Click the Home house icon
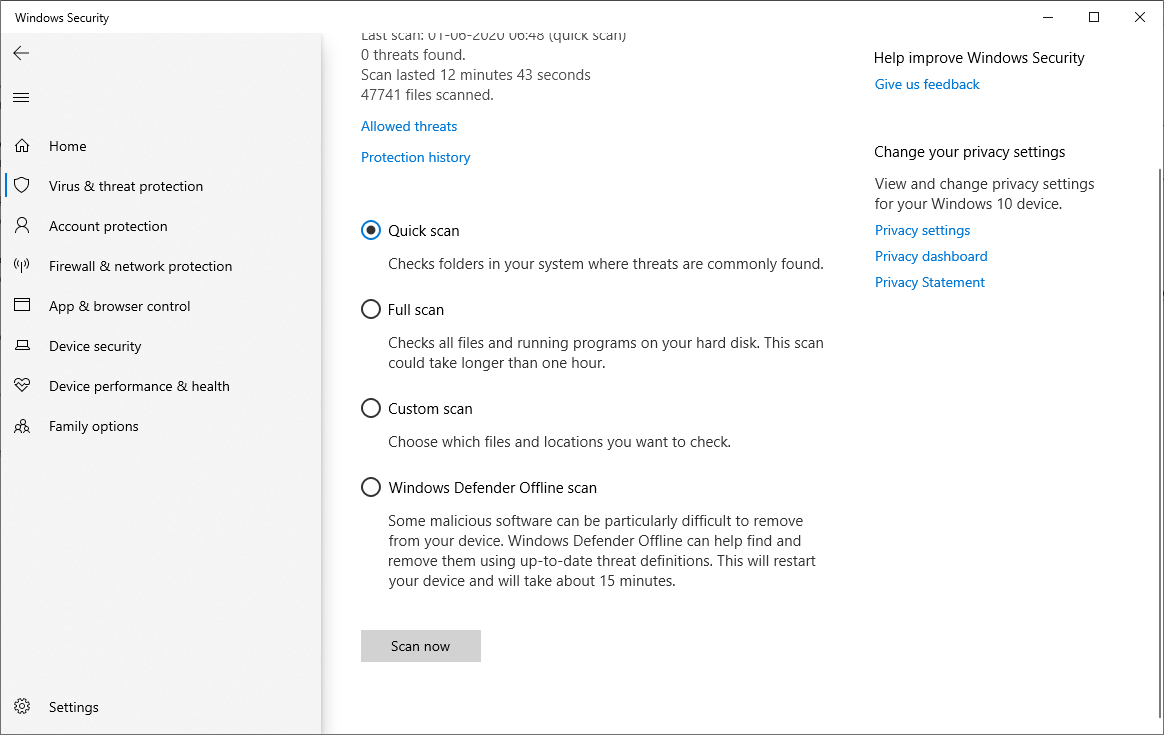Image resolution: width=1164 pixels, height=735 pixels. (22, 146)
